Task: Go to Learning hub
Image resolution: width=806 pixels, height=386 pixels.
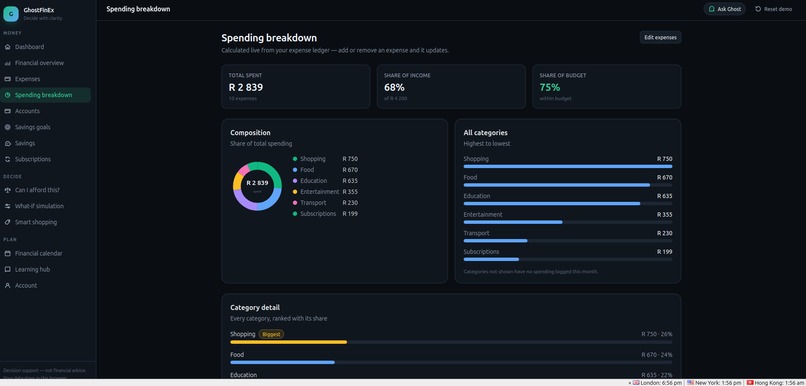Action: 46,269
